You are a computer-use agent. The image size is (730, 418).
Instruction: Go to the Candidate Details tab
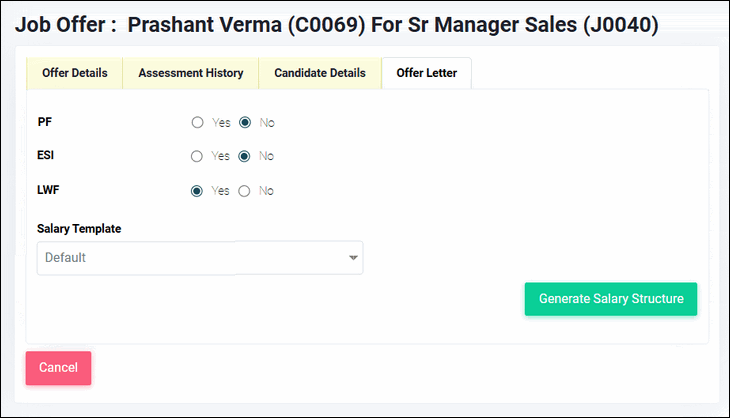[x=320, y=73]
